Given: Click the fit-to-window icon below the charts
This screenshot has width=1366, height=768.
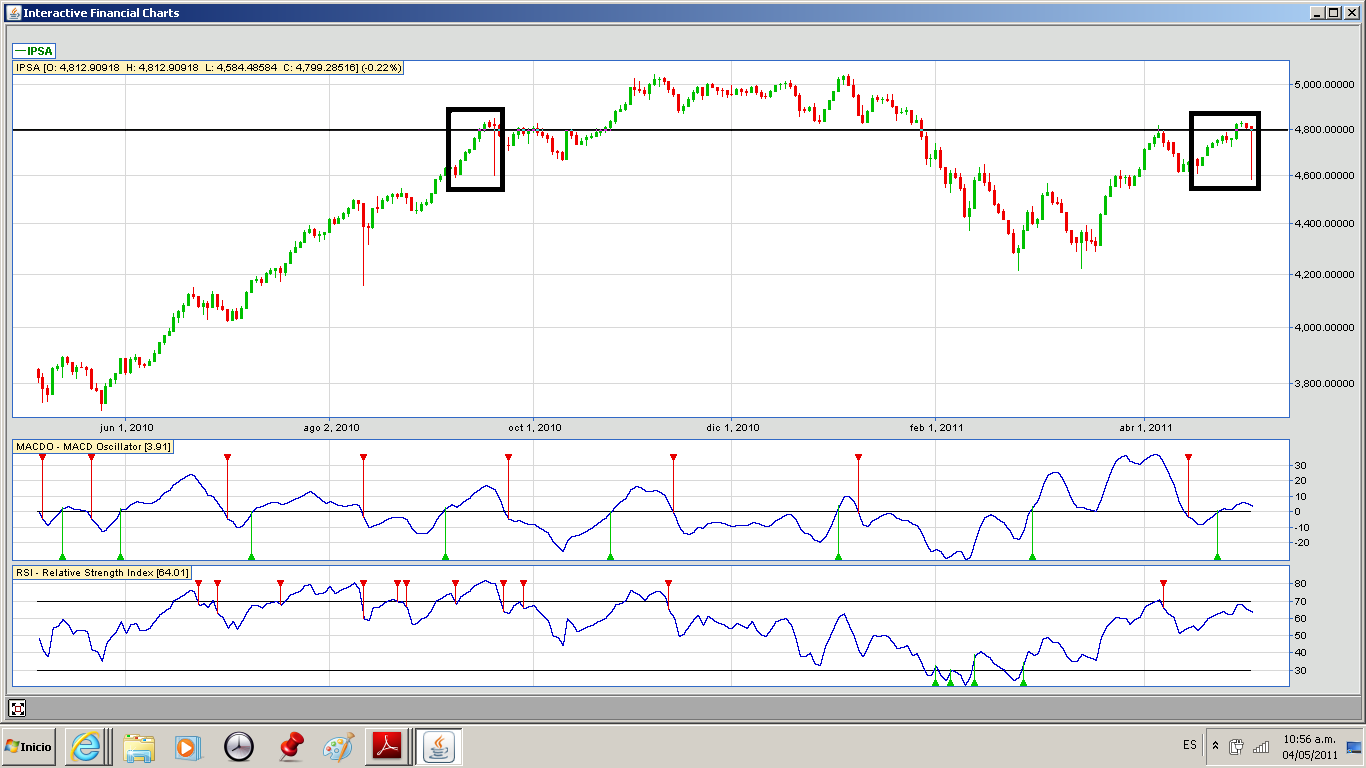Looking at the screenshot, I should 18,709.
